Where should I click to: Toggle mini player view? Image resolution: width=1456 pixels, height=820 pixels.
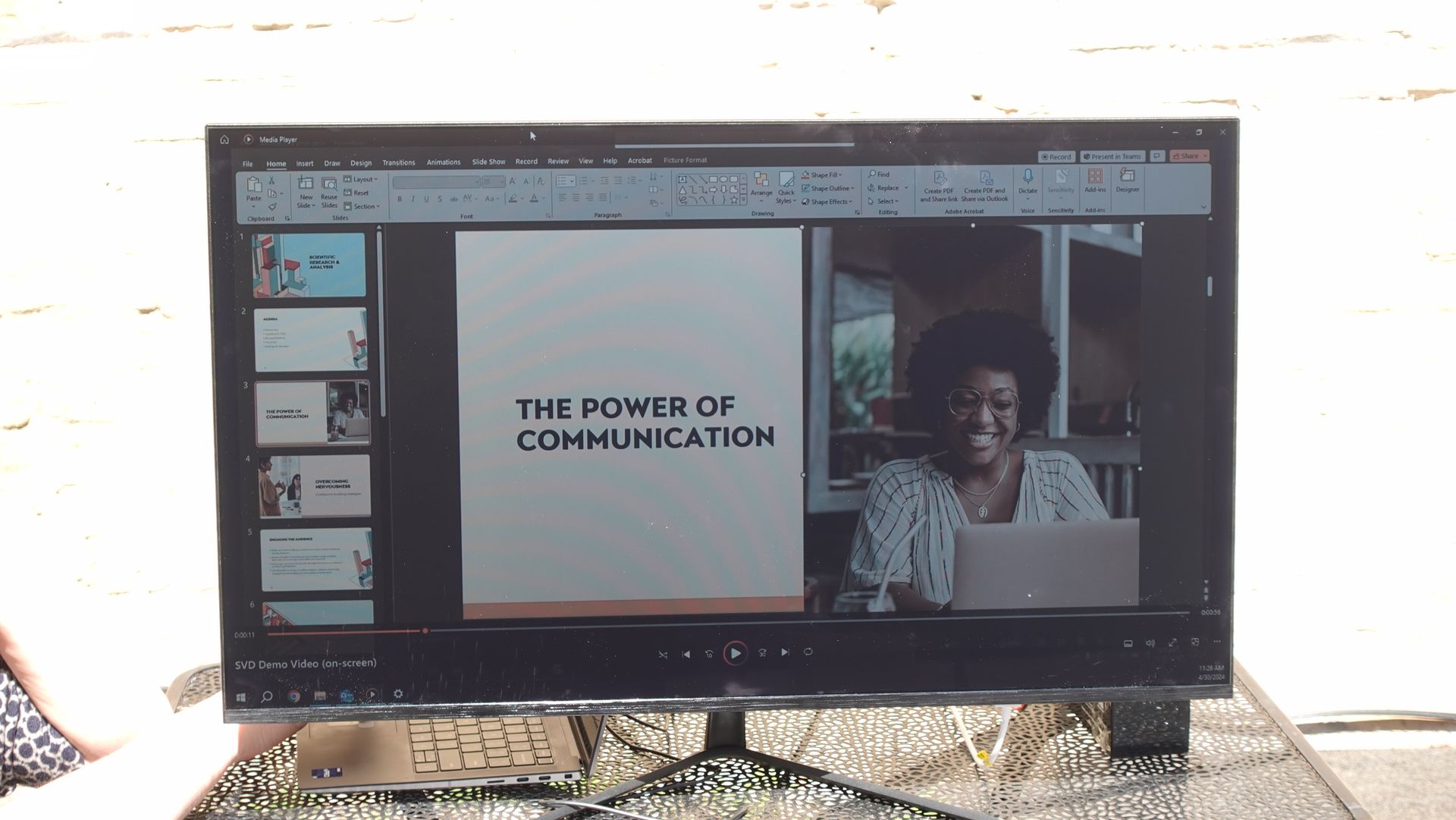1195,642
